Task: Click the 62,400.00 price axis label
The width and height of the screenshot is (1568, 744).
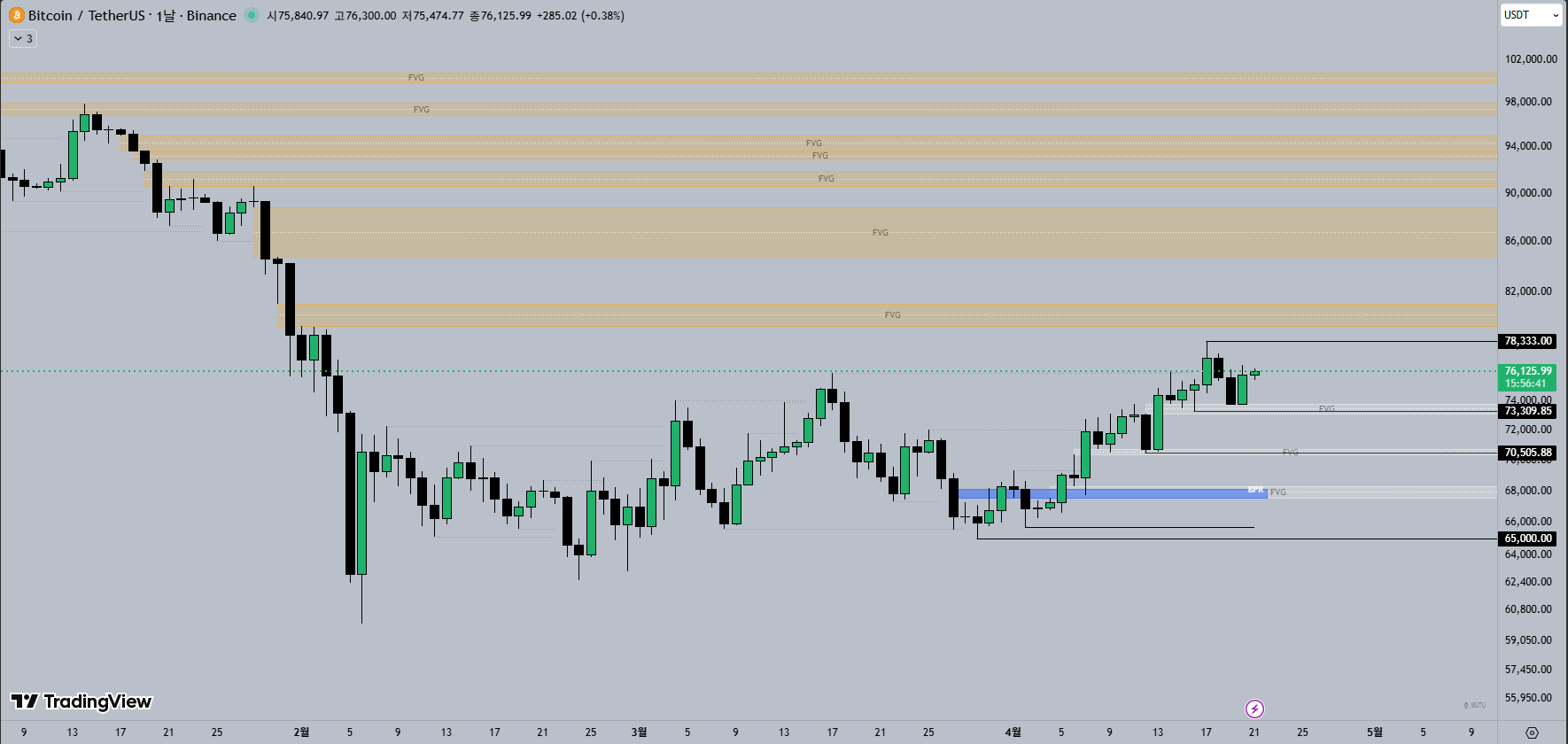Action: point(1528,582)
